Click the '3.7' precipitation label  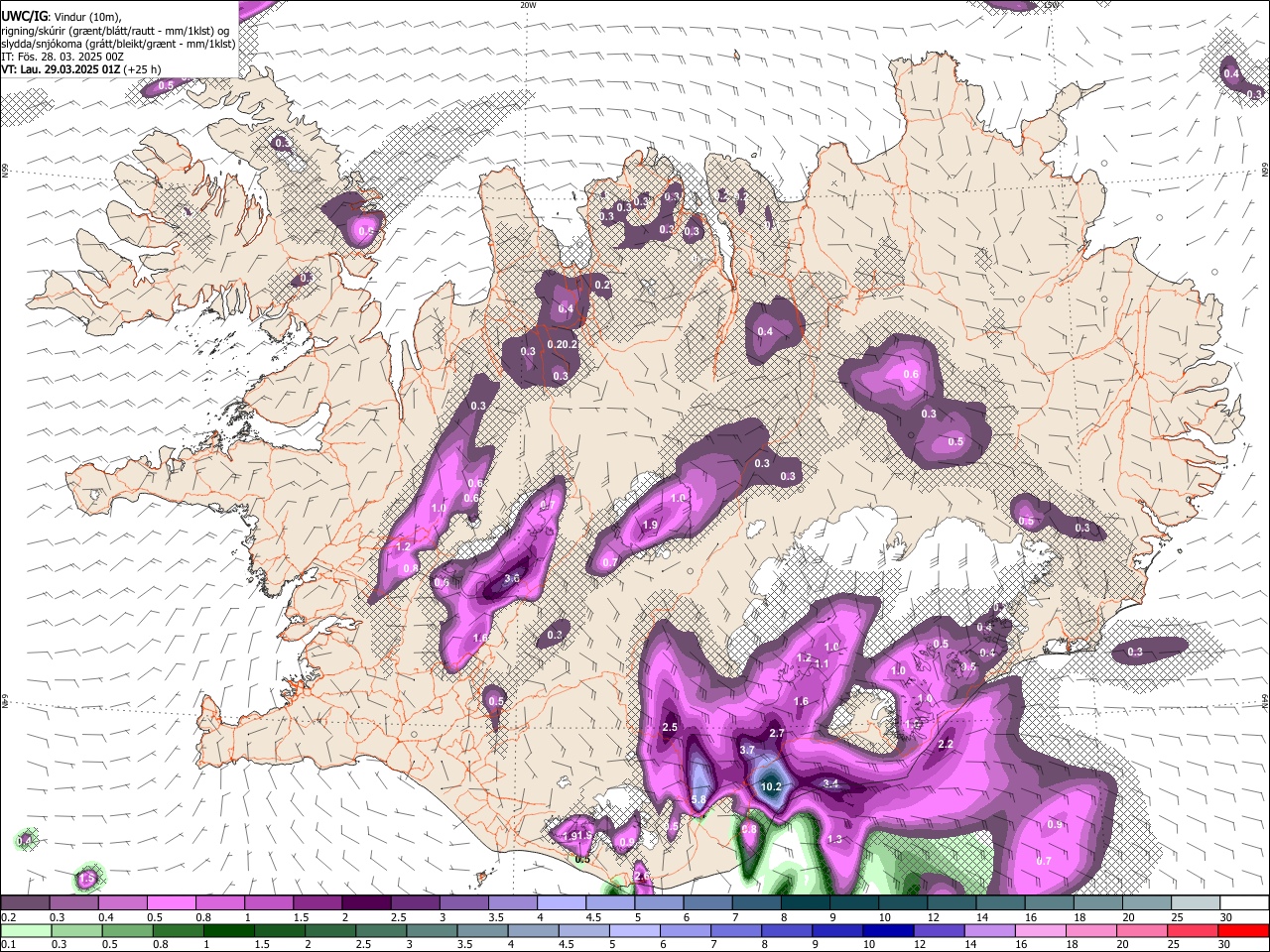(747, 751)
